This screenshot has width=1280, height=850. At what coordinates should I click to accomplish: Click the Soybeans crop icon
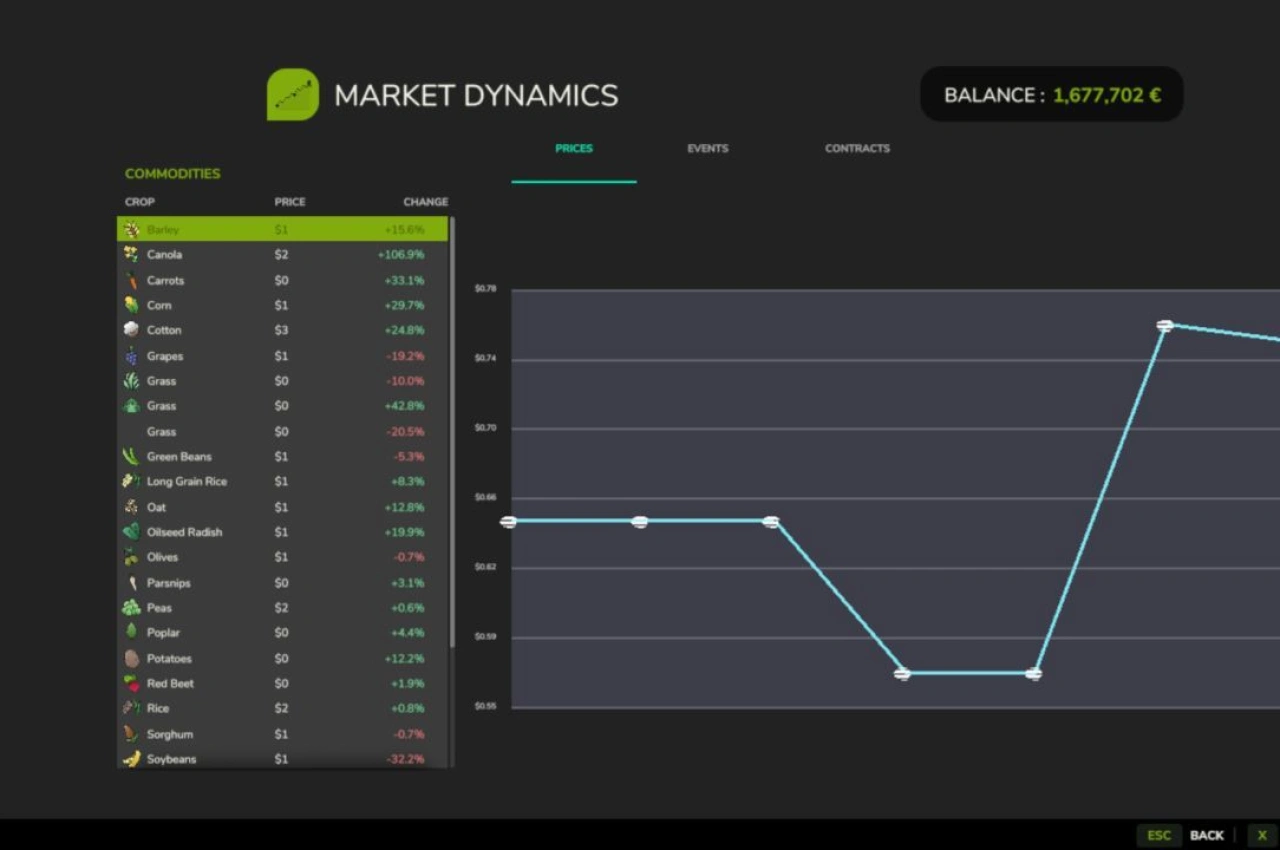coord(131,759)
